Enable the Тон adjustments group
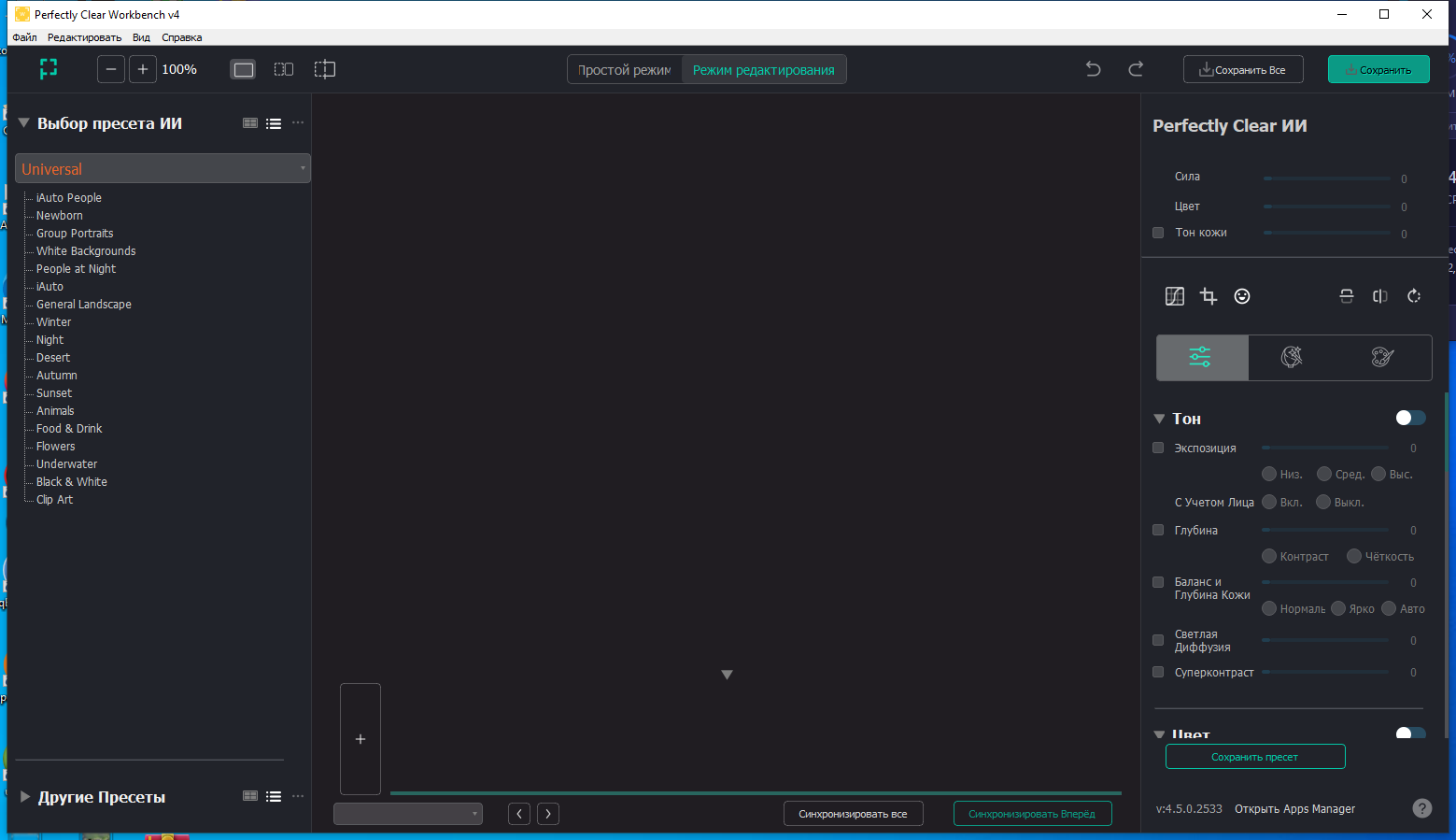 (x=1410, y=418)
